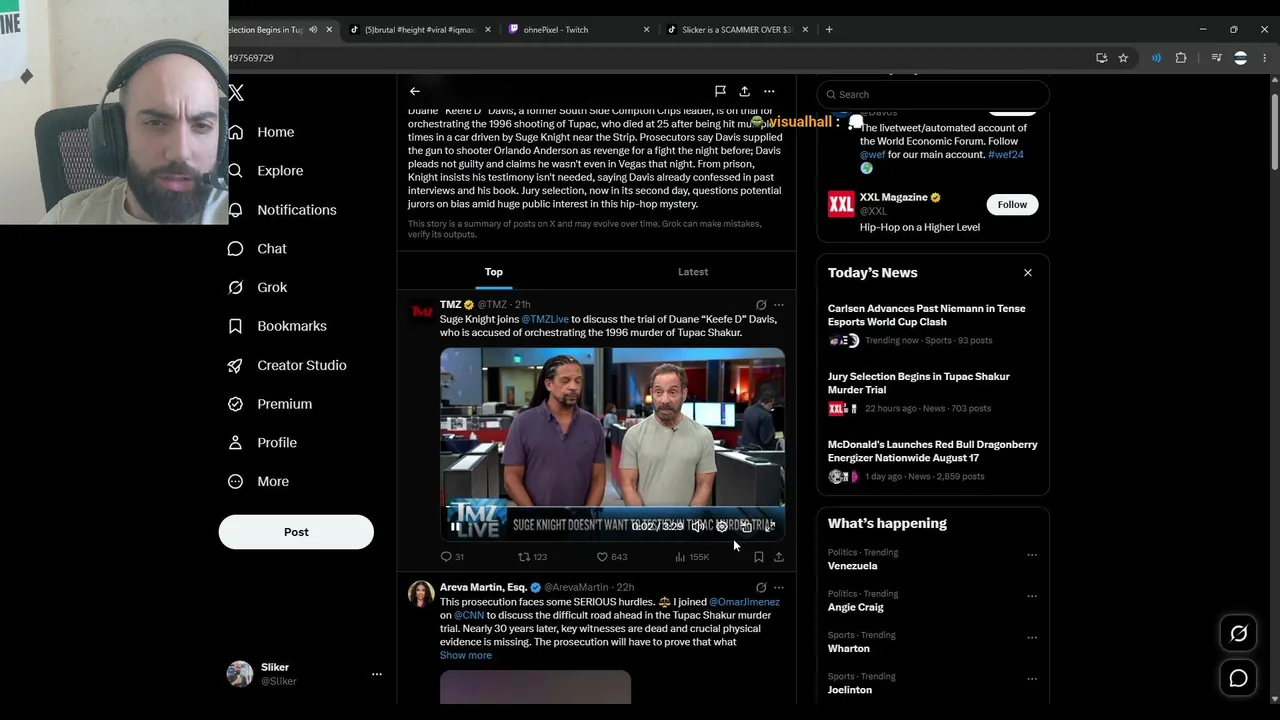Share the story using the top share icon

click(744, 91)
